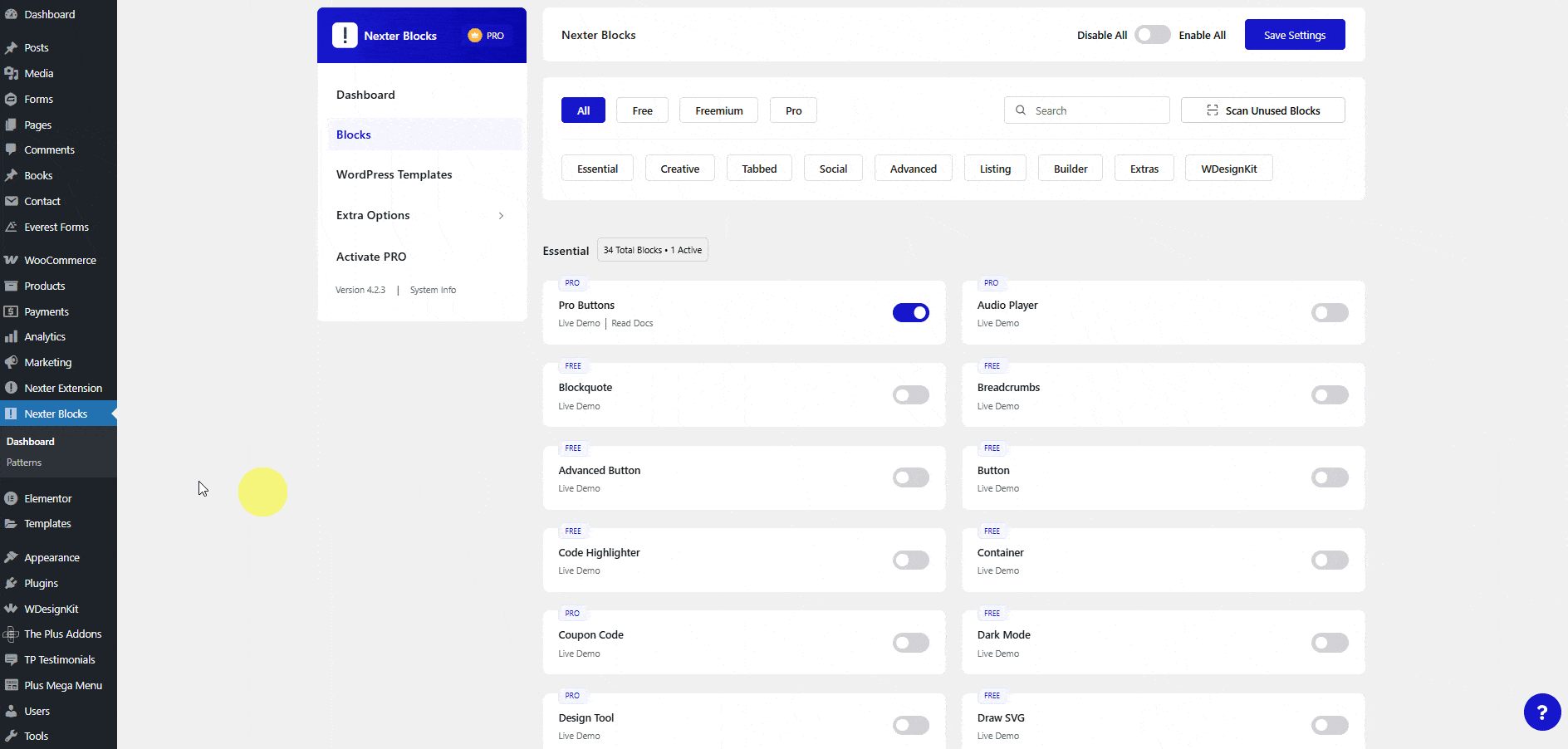Click the Scan Unused Blocks icon button
Image resolution: width=1568 pixels, height=749 pixels.
tap(1212, 110)
